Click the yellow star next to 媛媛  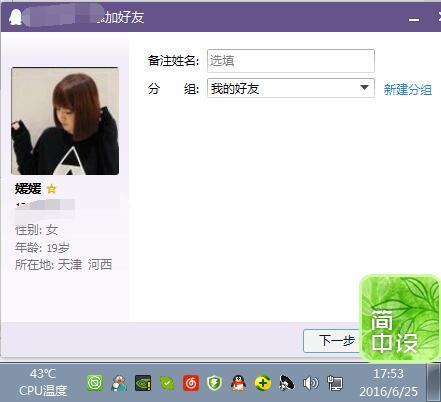(52, 189)
